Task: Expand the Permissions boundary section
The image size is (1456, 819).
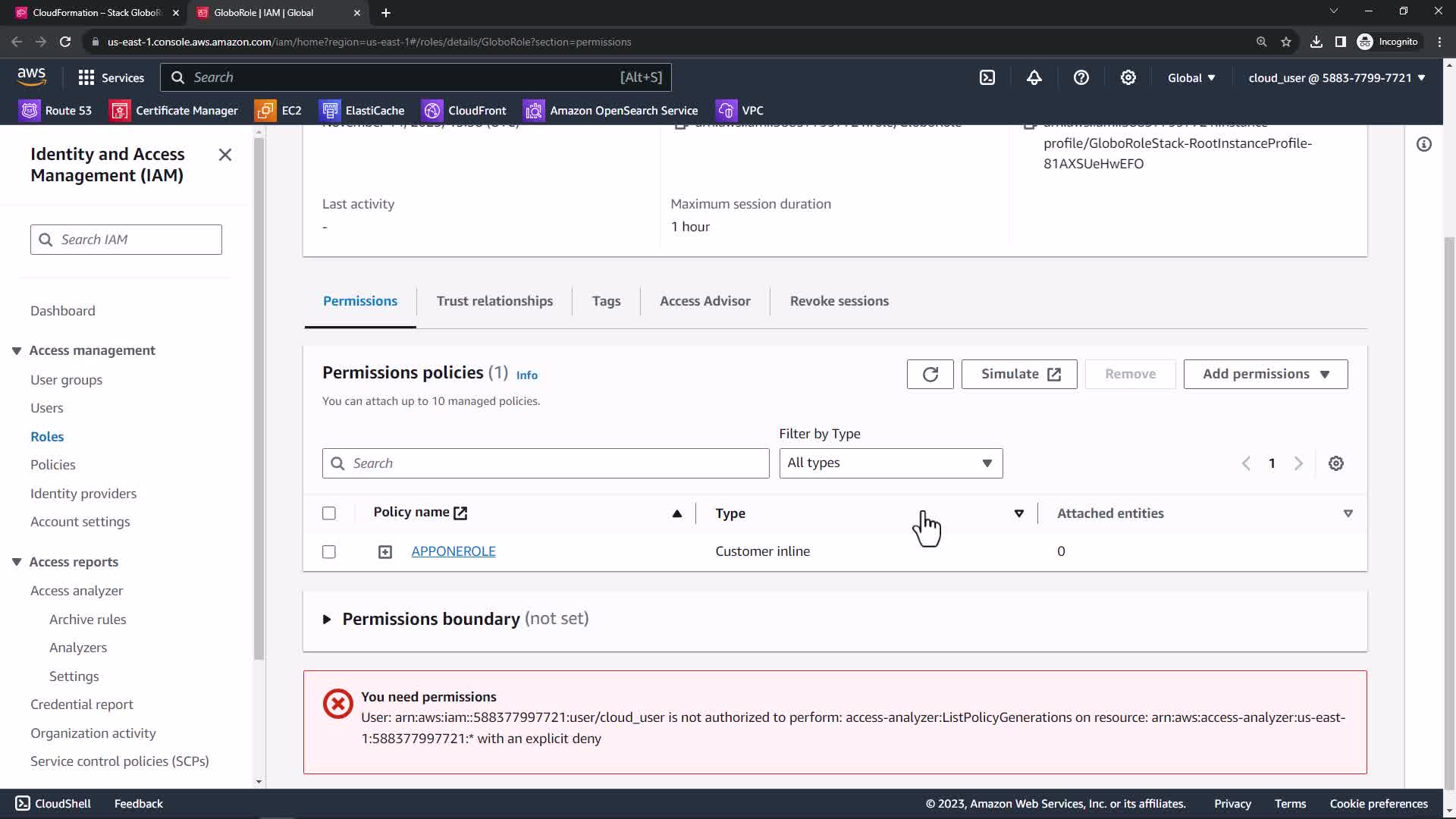Action: (327, 620)
